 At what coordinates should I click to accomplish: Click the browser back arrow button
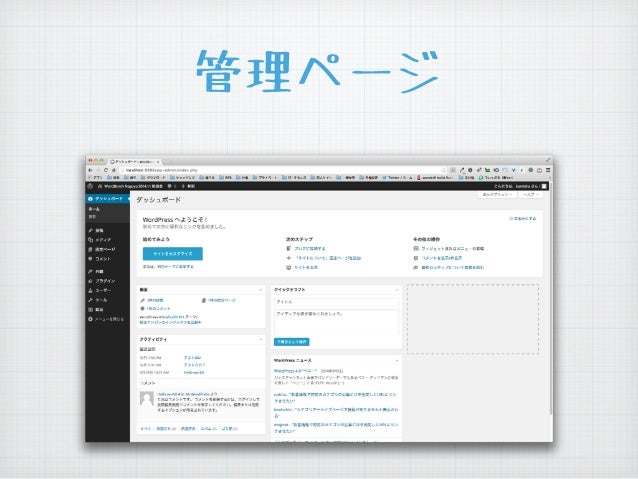91,170
